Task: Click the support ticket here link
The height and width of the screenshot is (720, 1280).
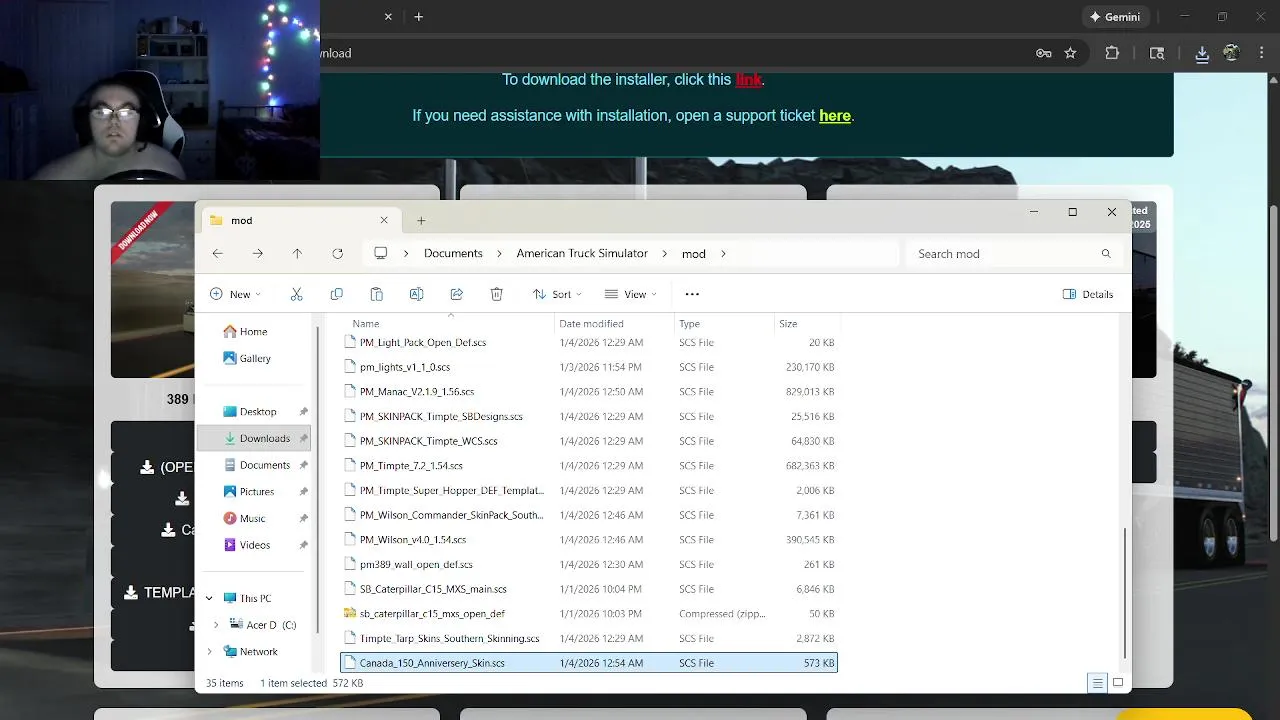Action: (835, 116)
